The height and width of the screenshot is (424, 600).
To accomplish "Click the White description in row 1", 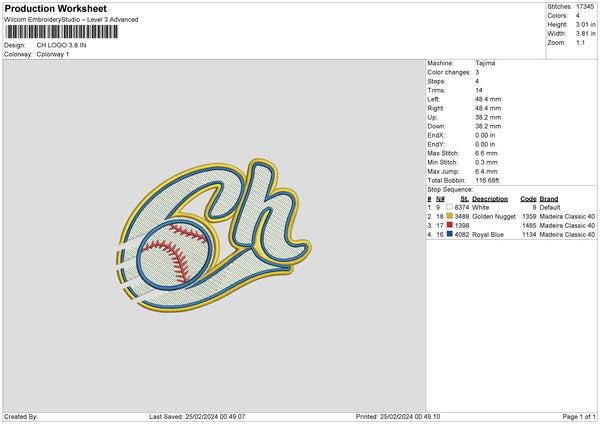I will coord(480,207).
